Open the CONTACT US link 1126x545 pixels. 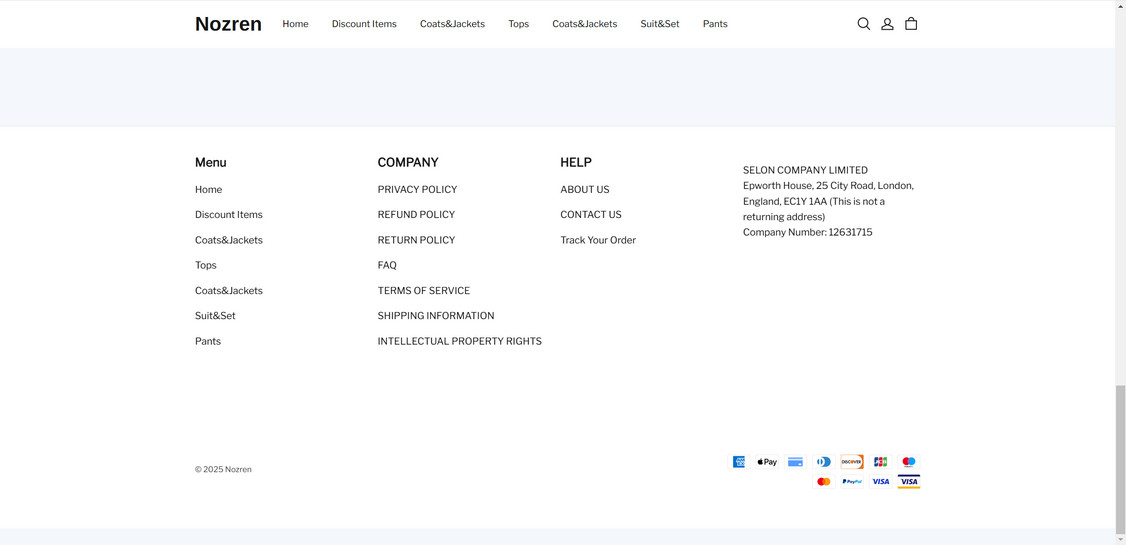[x=591, y=215]
